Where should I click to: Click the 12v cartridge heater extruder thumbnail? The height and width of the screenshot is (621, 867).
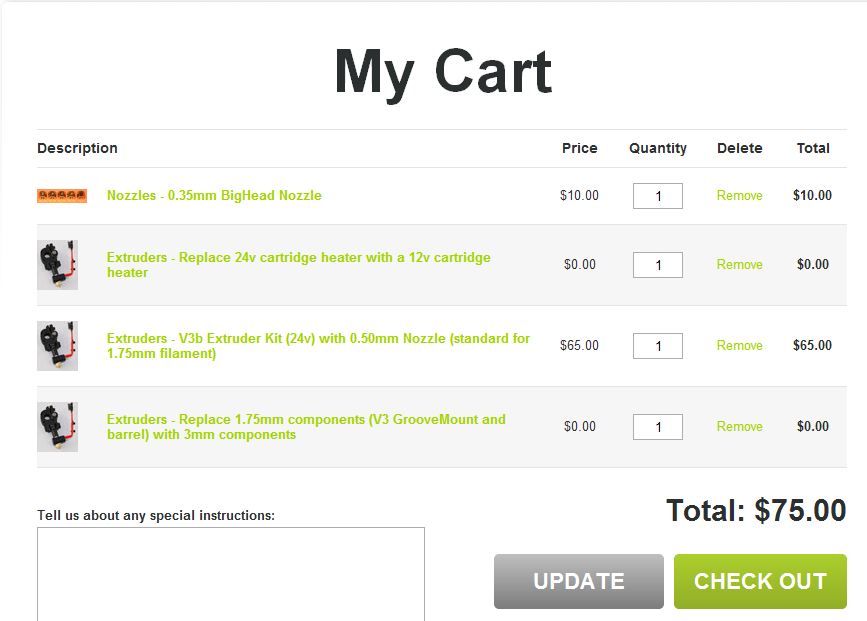(57, 265)
